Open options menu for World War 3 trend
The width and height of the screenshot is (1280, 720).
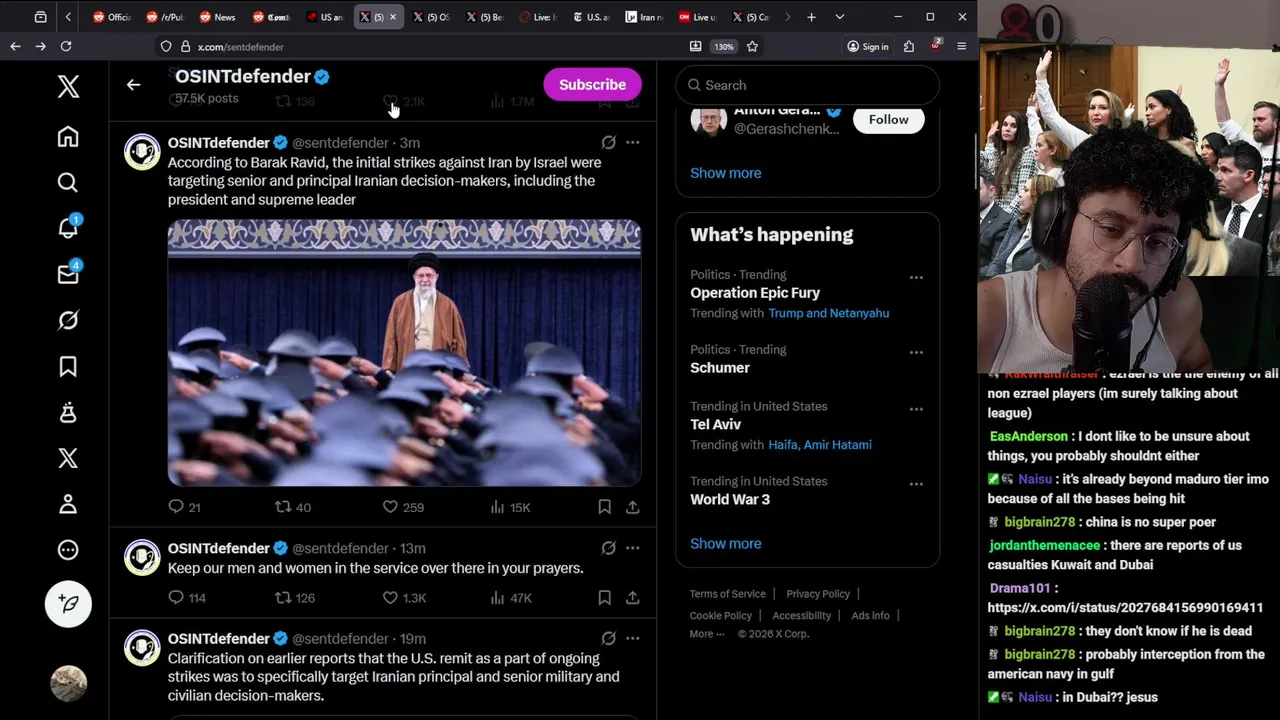click(916, 484)
